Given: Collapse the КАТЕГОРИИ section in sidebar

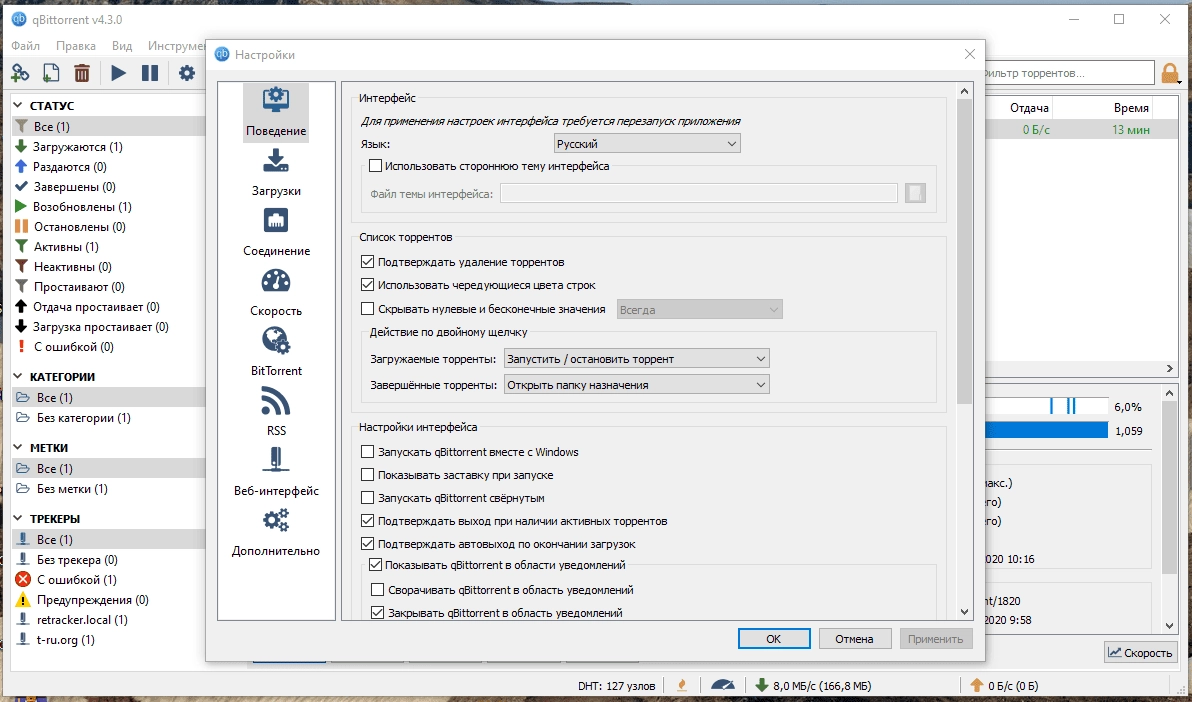Looking at the screenshot, I should click(x=18, y=376).
